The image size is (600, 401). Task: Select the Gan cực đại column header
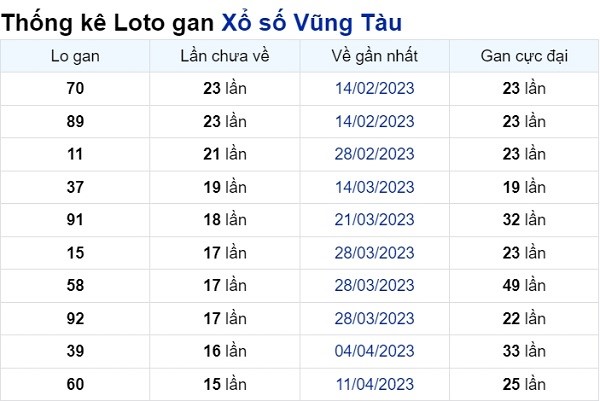524,56
